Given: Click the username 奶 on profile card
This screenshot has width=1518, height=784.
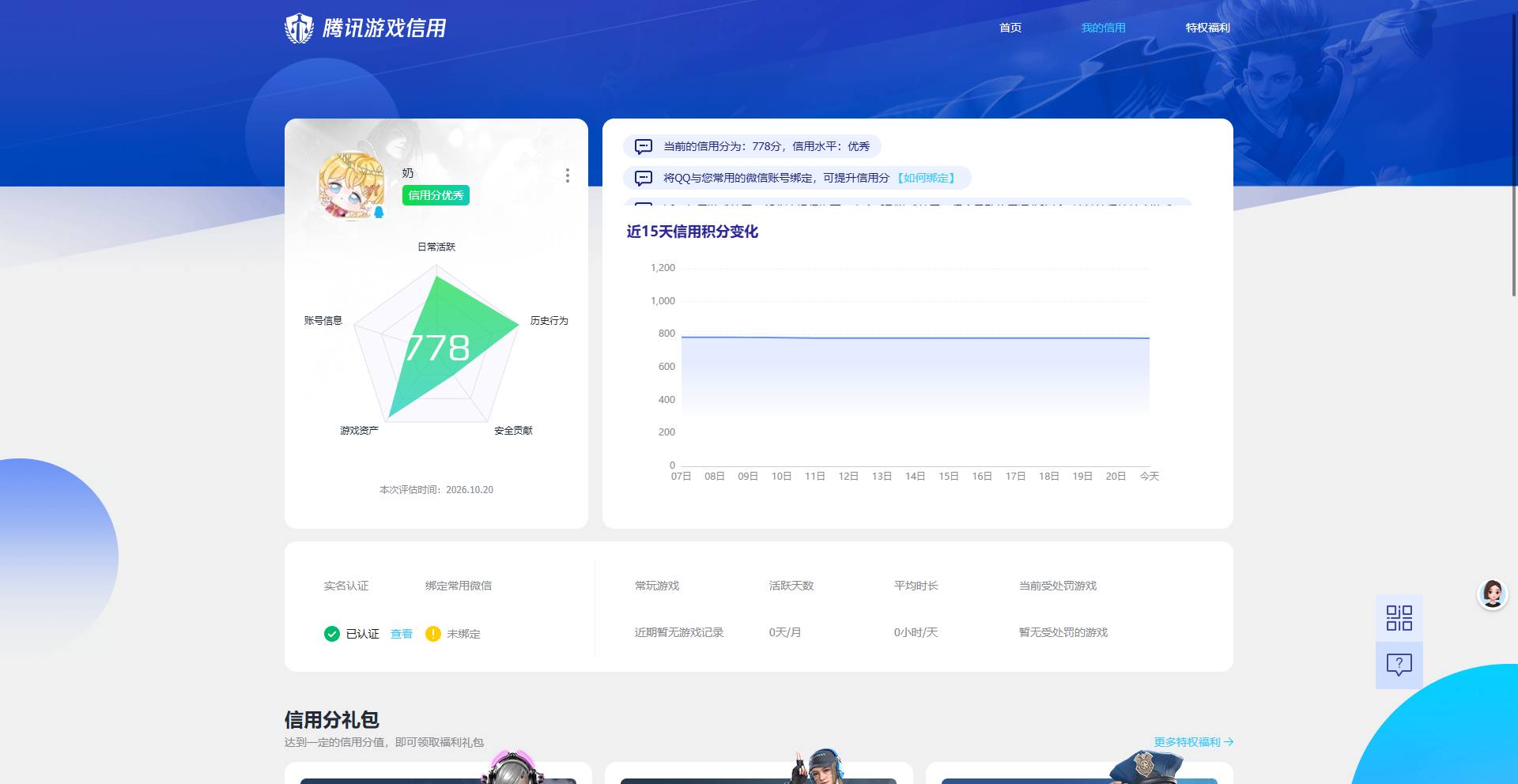Looking at the screenshot, I should point(408,173).
